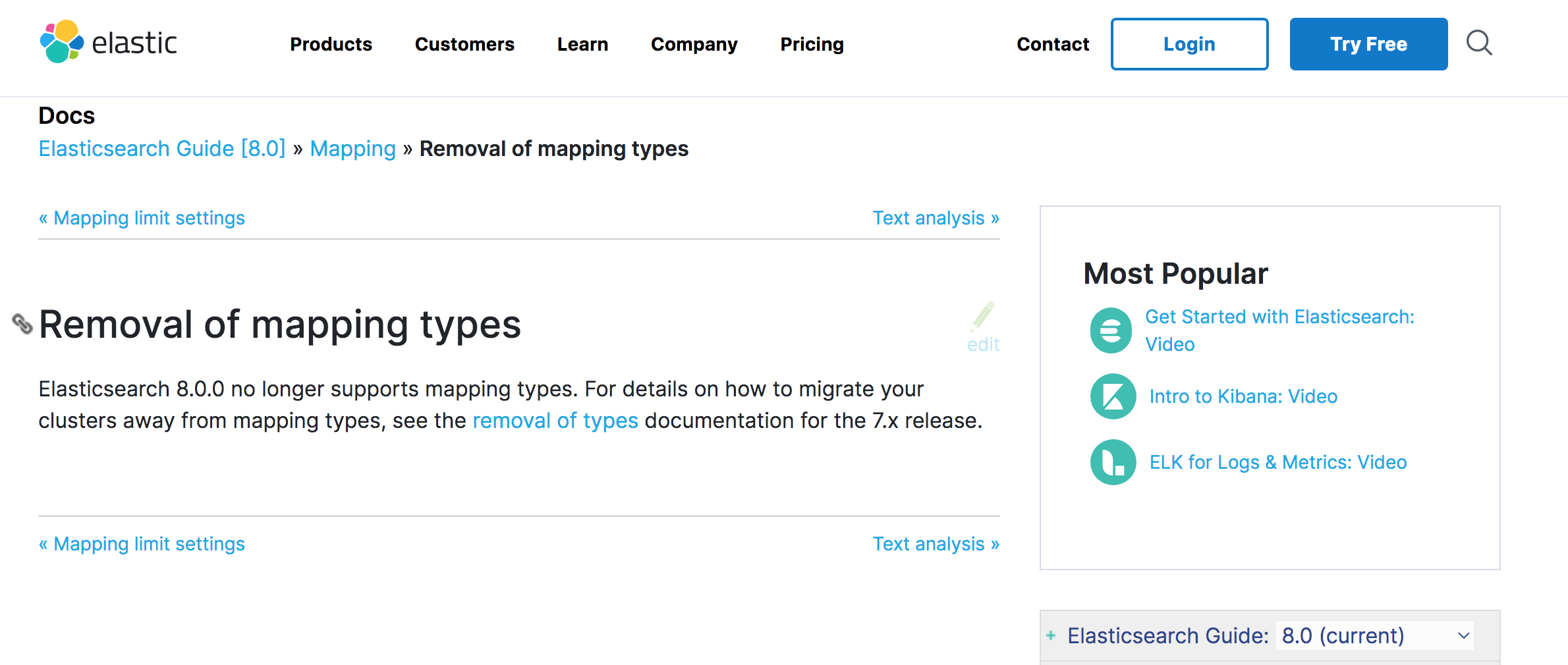Screen dimensions: 1568x665
Task: Open Intro to Kibana: Video link
Action: pyautogui.click(x=1243, y=396)
